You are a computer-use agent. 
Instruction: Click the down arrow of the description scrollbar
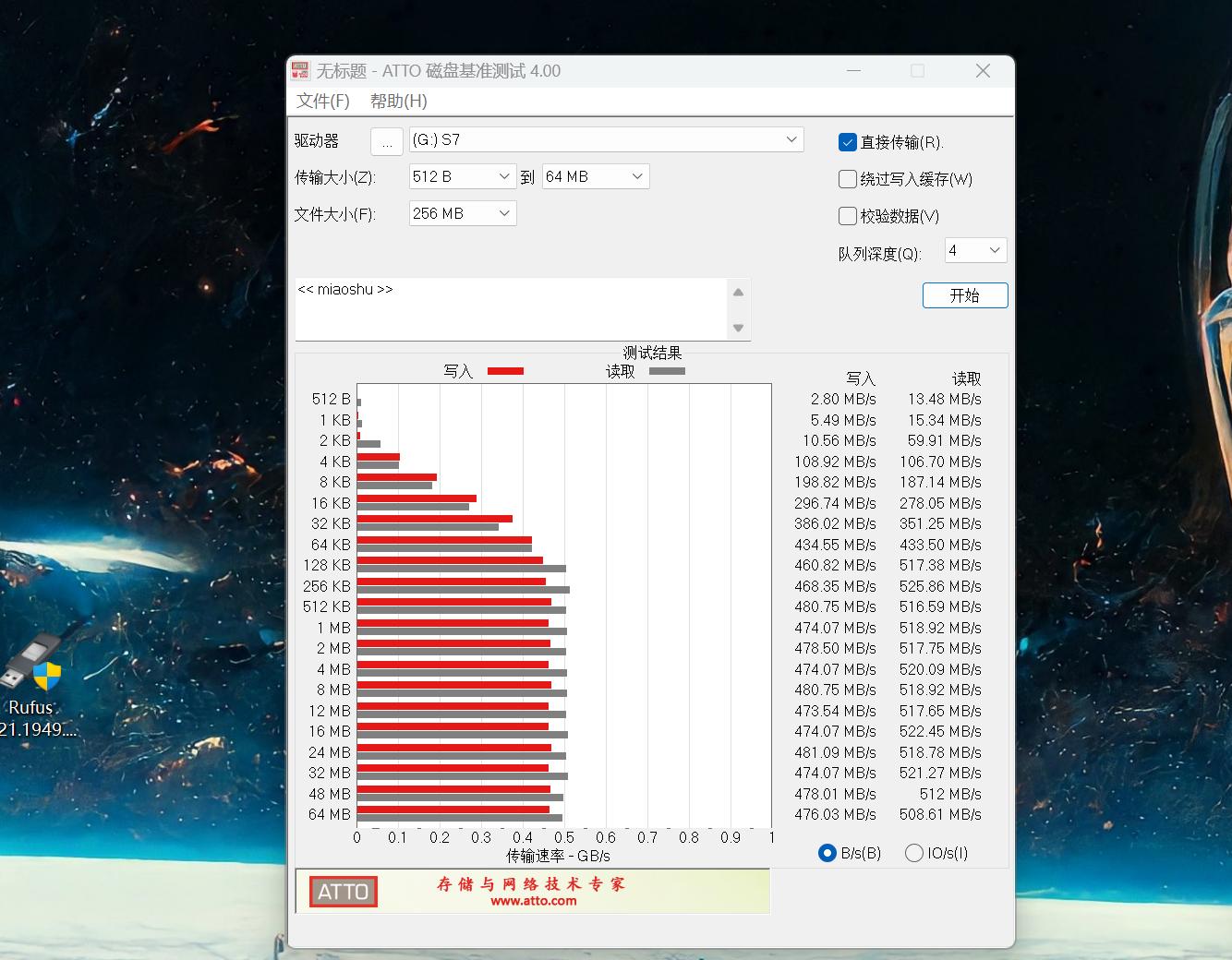point(738,329)
